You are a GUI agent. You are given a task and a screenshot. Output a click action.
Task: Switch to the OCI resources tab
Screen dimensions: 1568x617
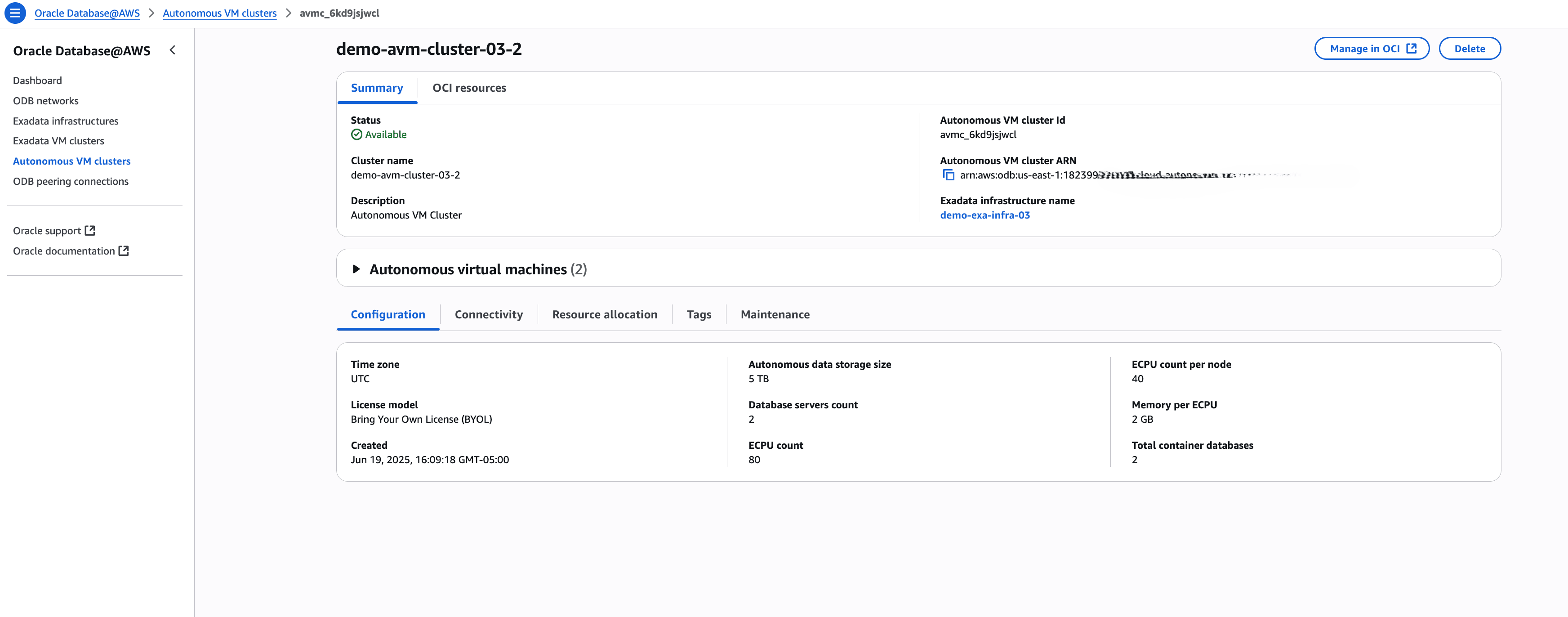coord(469,88)
